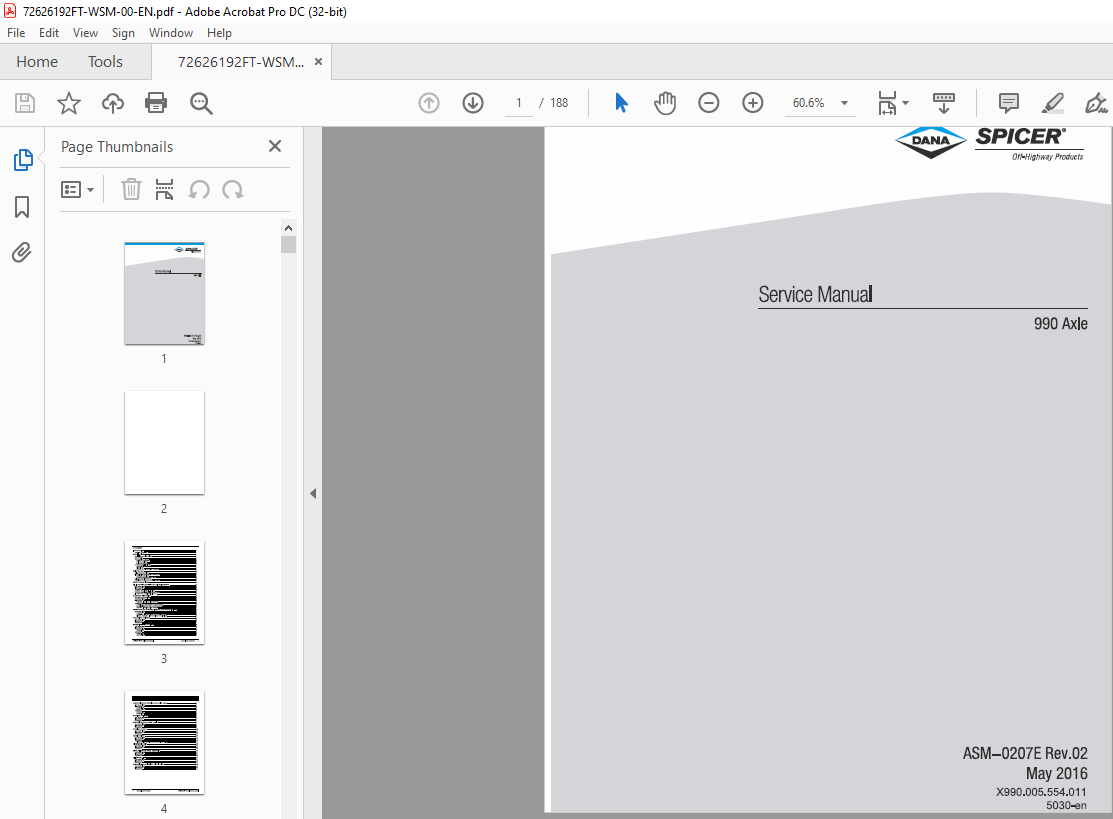Add a comment with speech bubble icon

(x=1009, y=103)
